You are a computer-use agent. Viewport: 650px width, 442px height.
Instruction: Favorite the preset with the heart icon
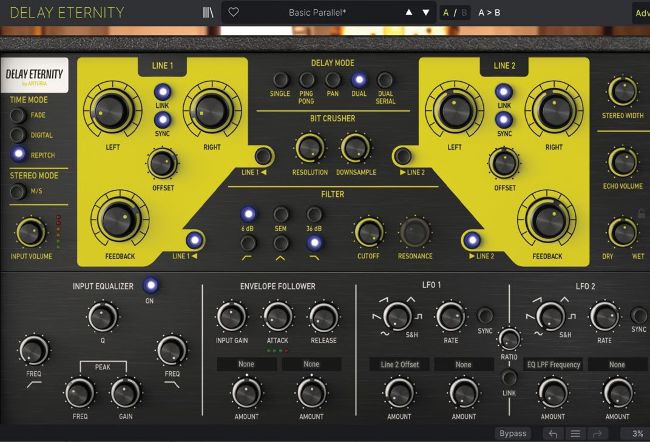tap(233, 12)
